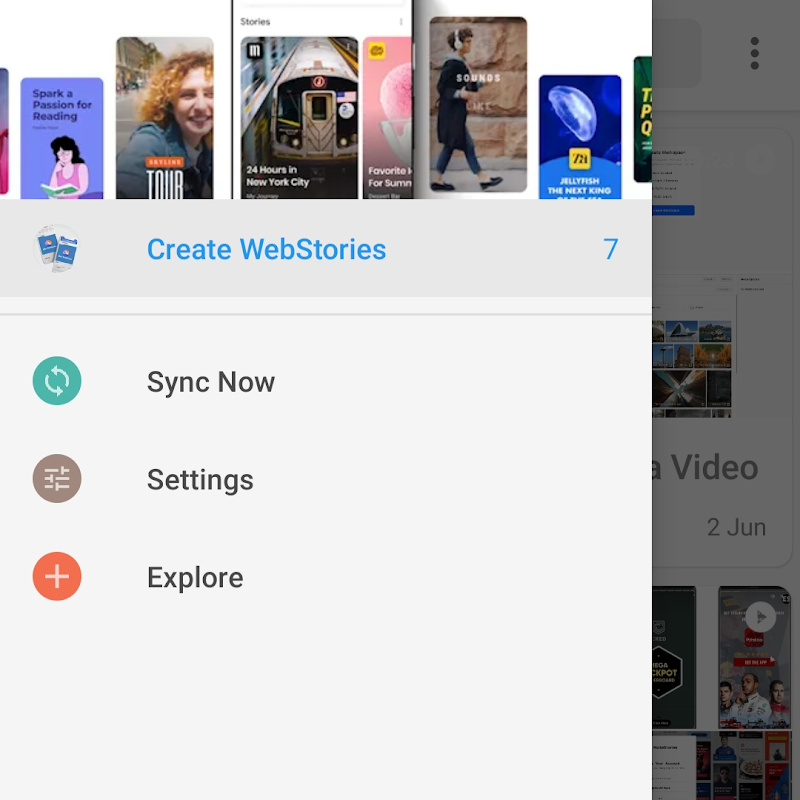Open the three-dot overflow menu
Image resolution: width=800 pixels, height=800 pixels.
click(x=755, y=53)
